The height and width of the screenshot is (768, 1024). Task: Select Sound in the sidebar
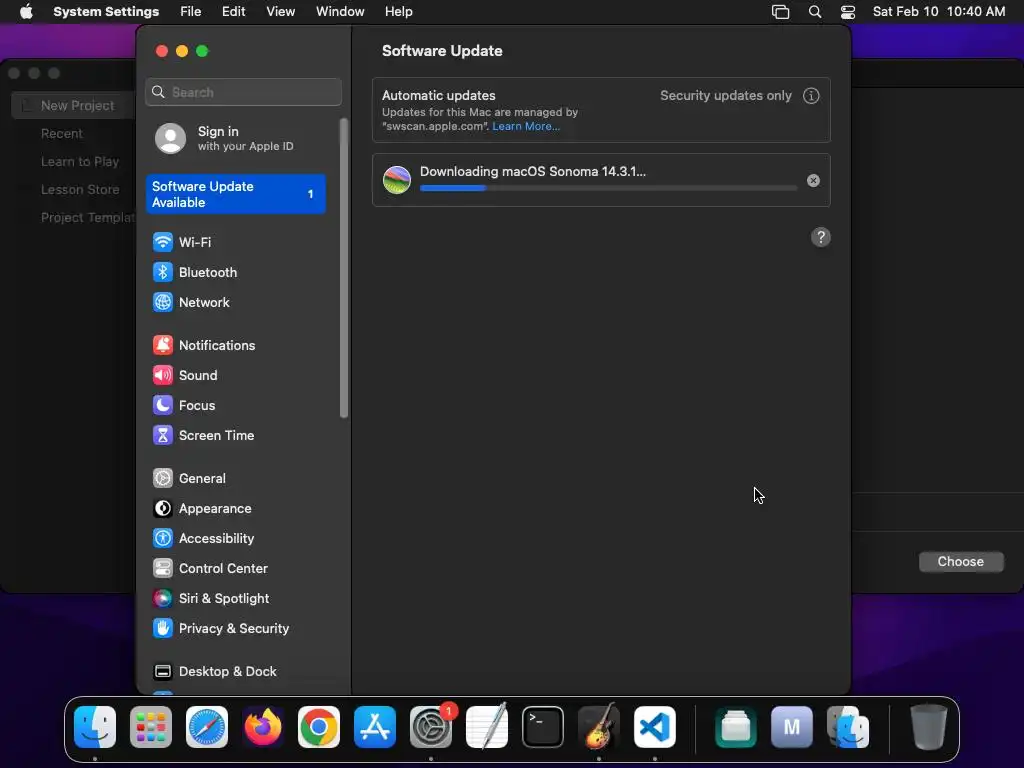click(236, 376)
